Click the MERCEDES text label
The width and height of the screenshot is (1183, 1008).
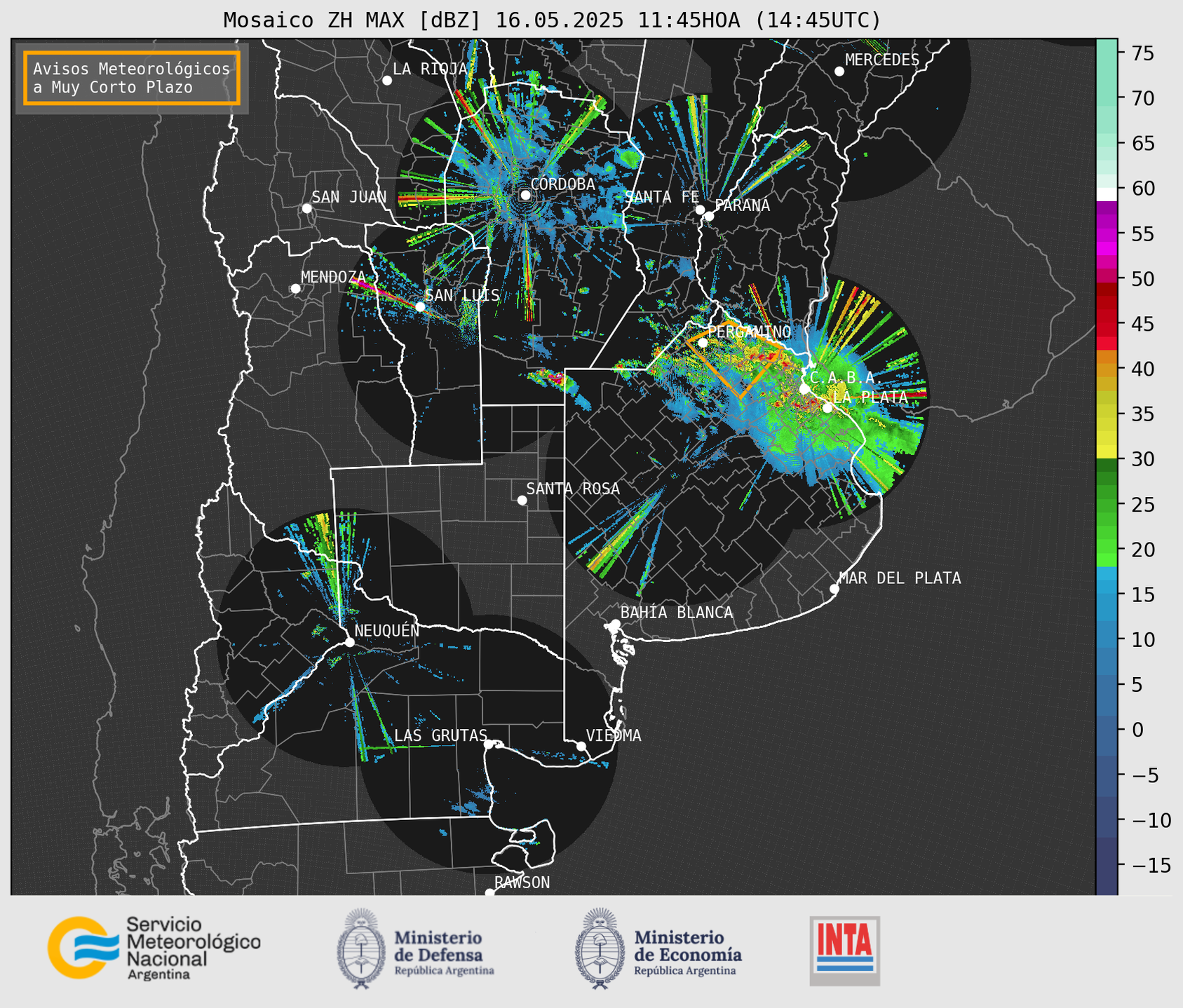click(882, 60)
